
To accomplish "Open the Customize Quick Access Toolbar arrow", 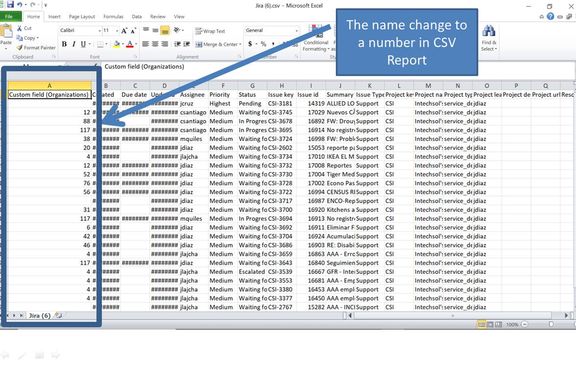I will click(46, 5).
